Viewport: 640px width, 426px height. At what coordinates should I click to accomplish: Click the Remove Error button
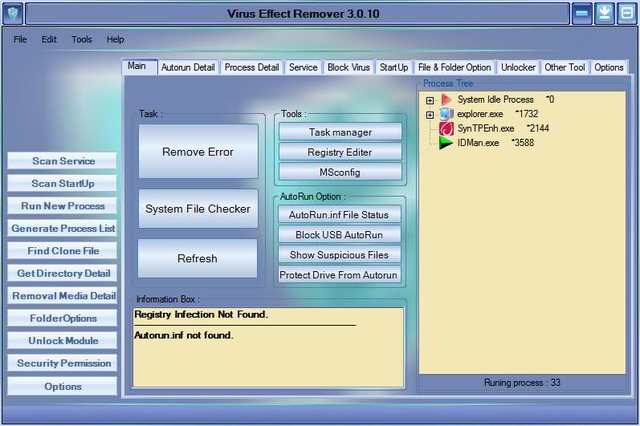tap(198, 151)
